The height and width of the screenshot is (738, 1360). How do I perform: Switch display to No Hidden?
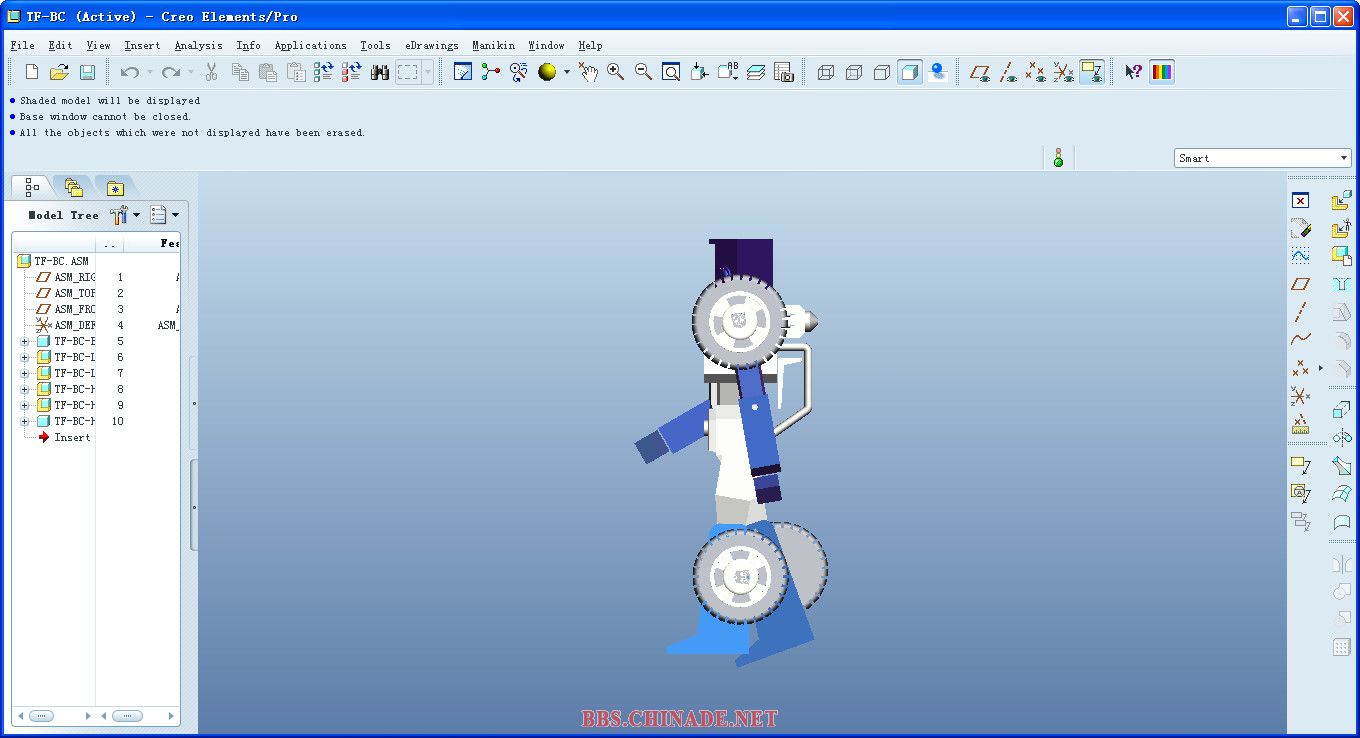pyautogui.click(x=882, y=72)
